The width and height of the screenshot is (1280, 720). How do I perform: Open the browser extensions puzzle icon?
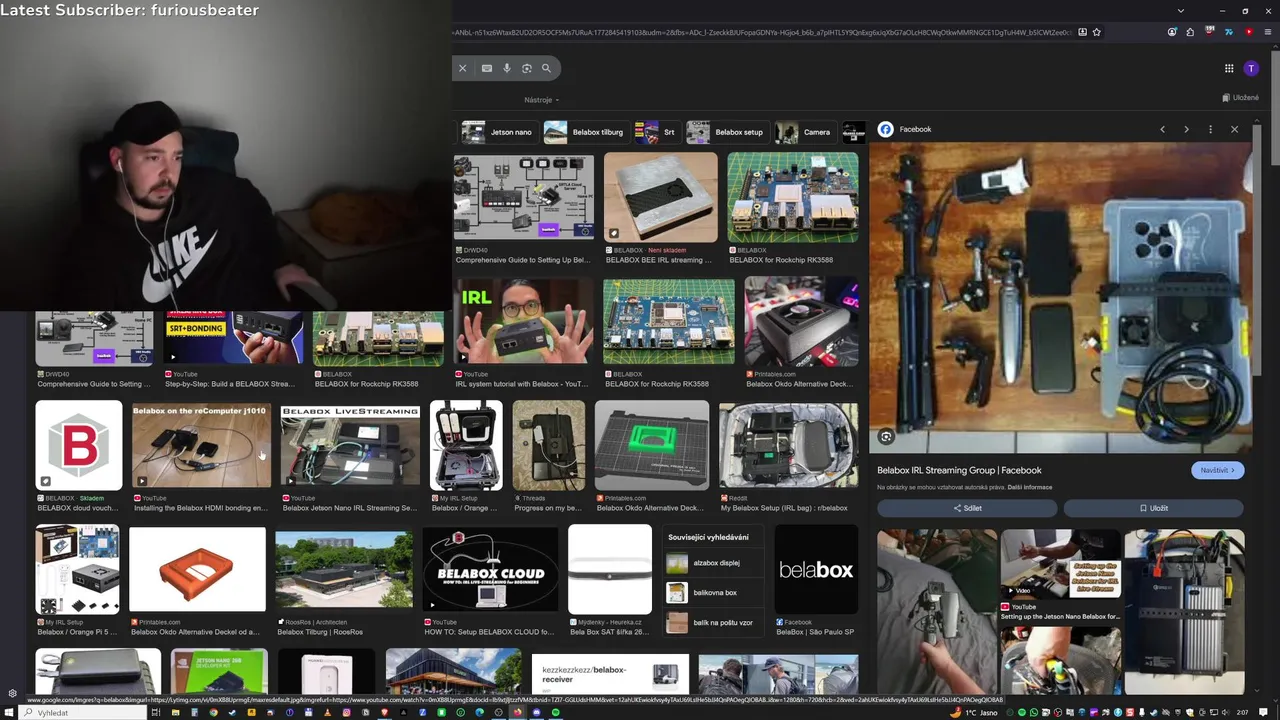coord(1190,32)
